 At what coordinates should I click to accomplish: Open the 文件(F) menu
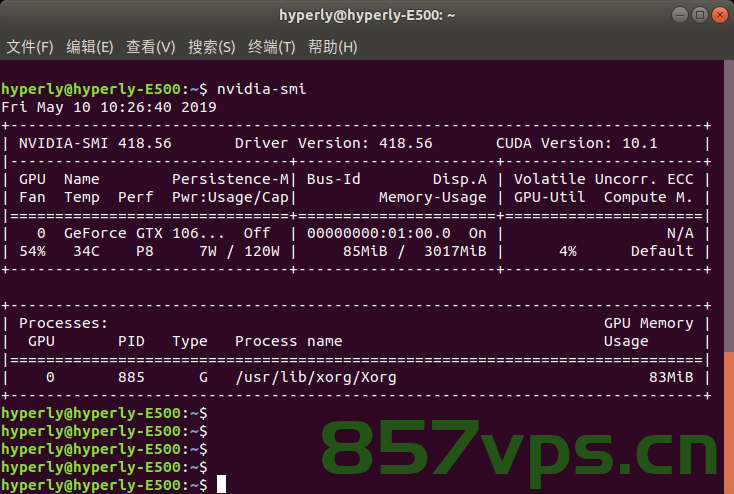tap(30, 47)
